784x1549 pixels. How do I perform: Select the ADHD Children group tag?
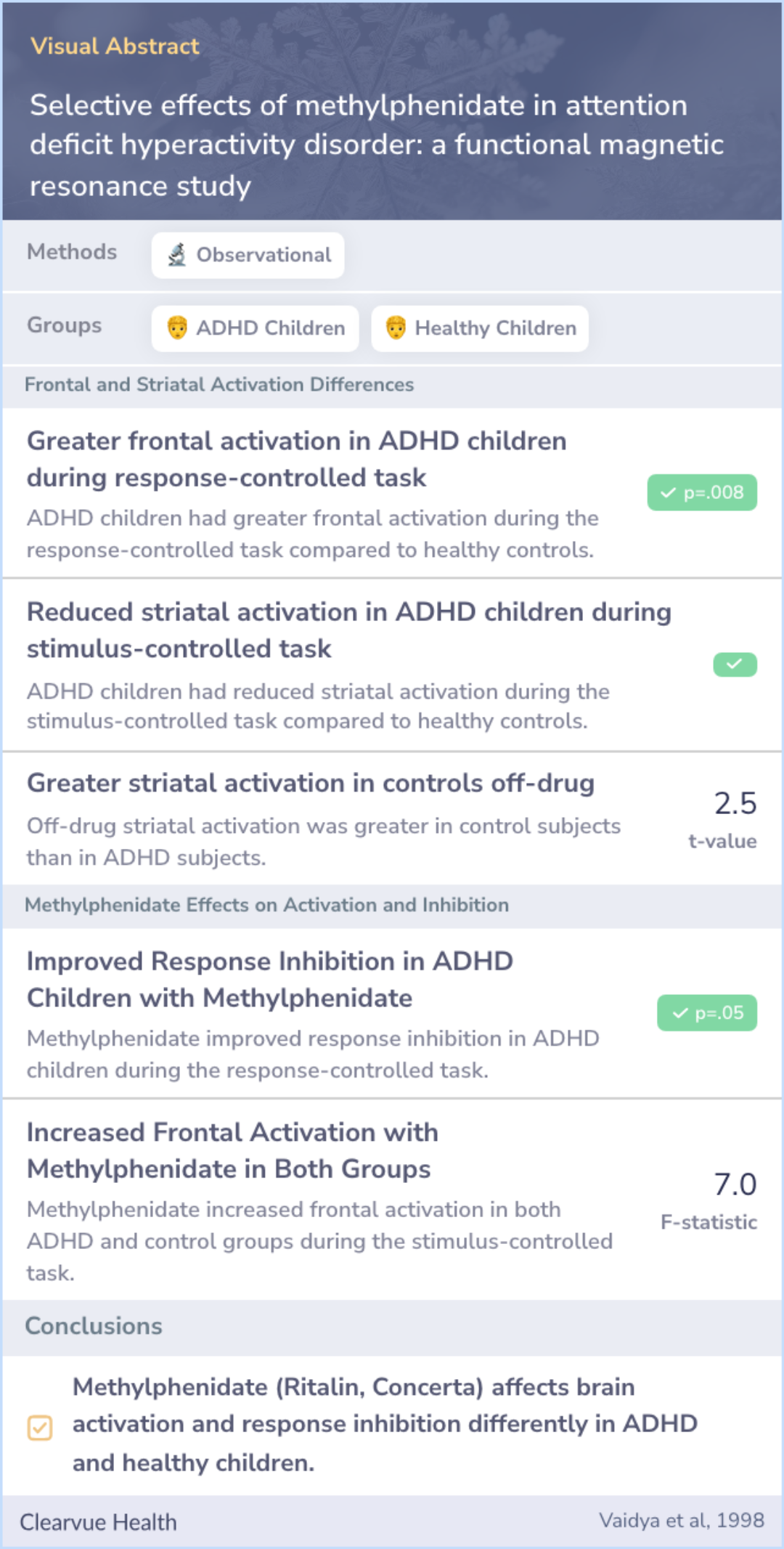256,328
